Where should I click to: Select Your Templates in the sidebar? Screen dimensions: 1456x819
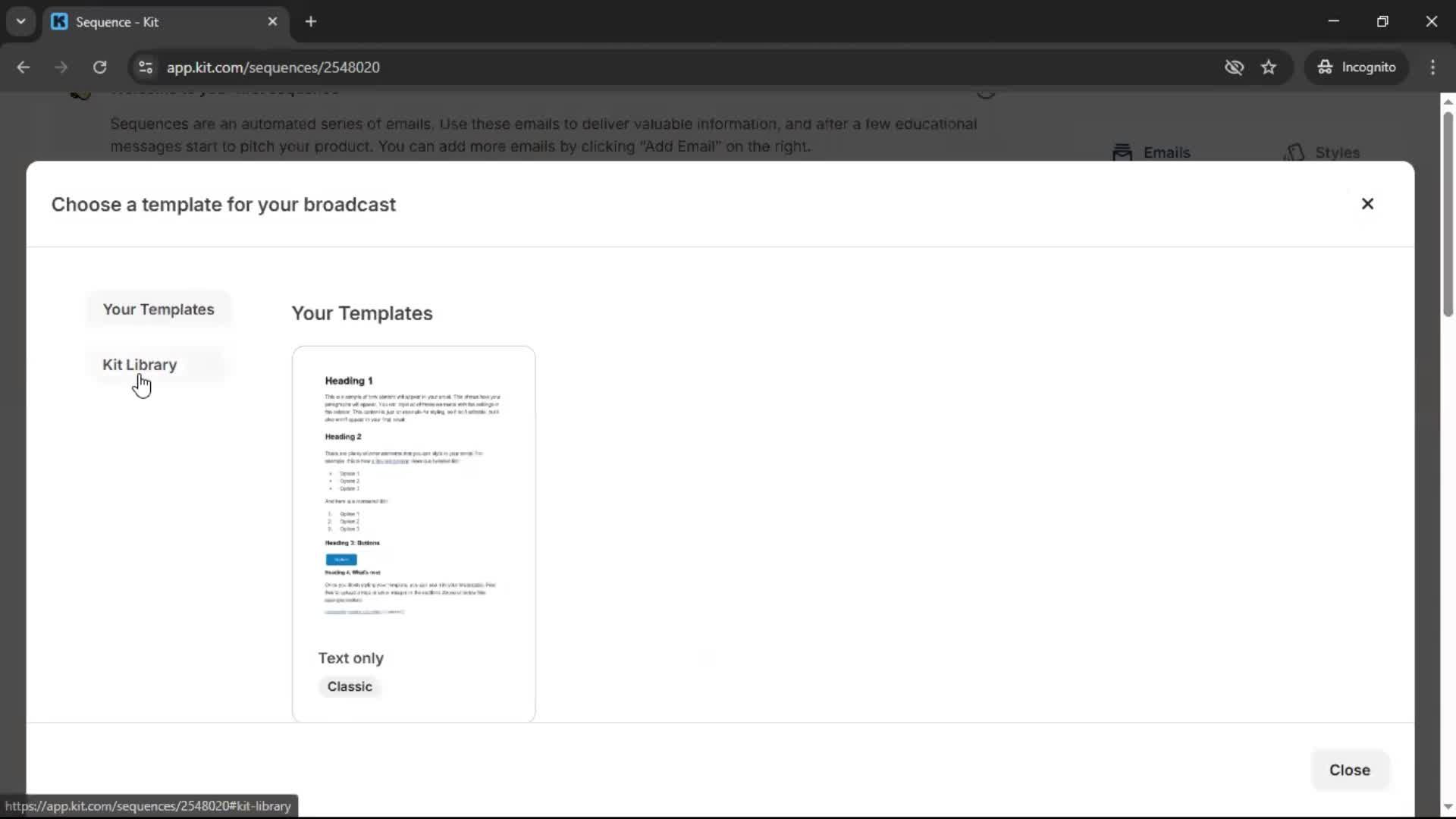158,309
